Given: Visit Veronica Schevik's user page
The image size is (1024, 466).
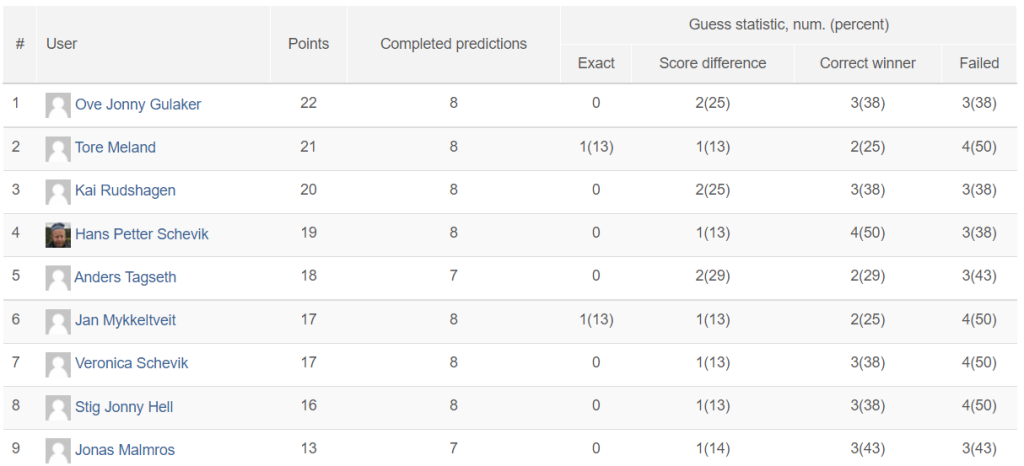Looking at the screenshot, I should tap(131, 363).
